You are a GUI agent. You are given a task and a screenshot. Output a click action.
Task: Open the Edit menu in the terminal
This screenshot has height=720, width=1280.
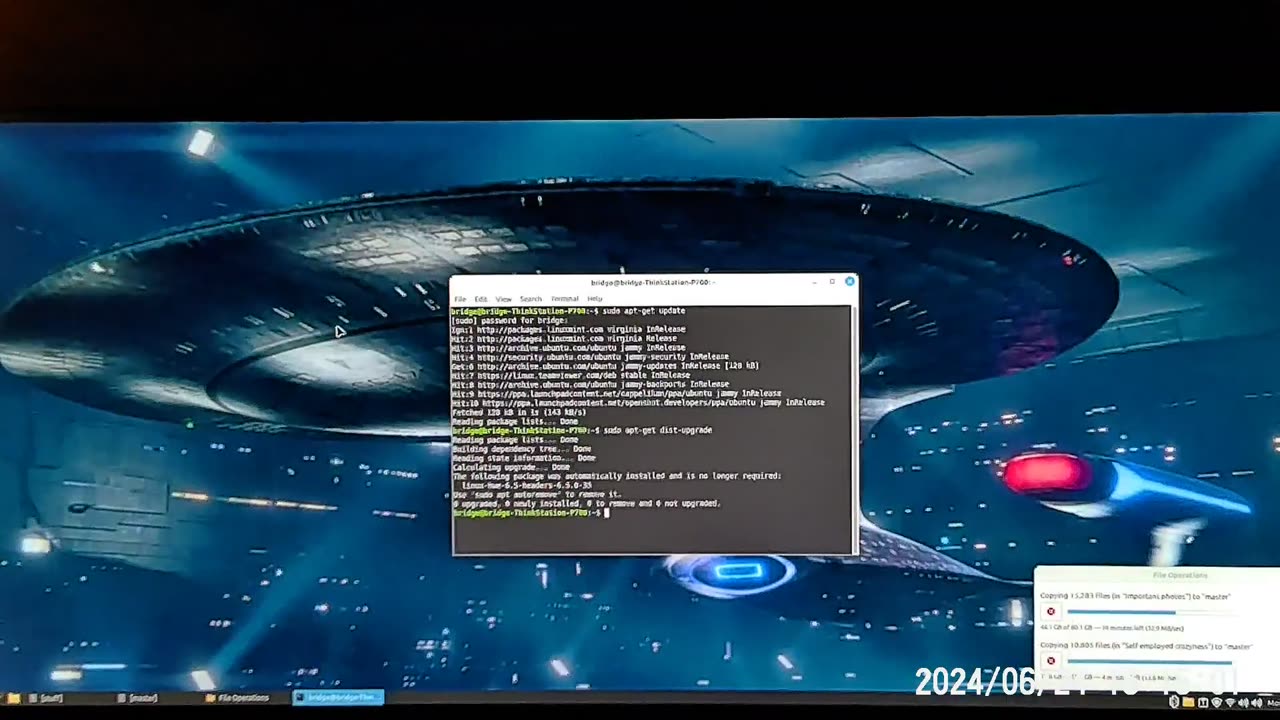coord(481,299)
